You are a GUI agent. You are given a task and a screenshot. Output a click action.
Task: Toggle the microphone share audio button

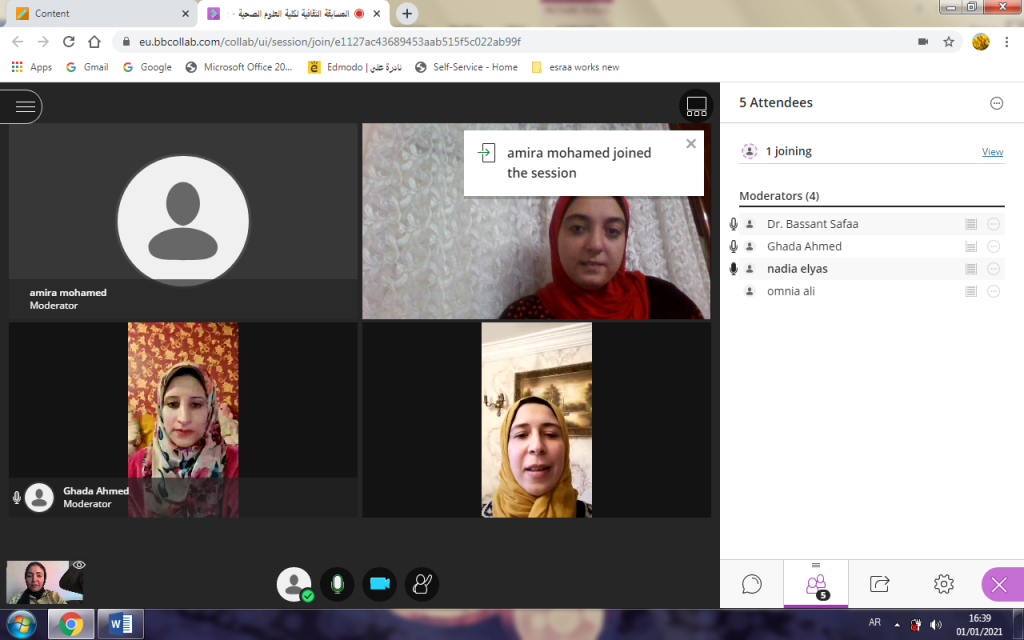337,584
